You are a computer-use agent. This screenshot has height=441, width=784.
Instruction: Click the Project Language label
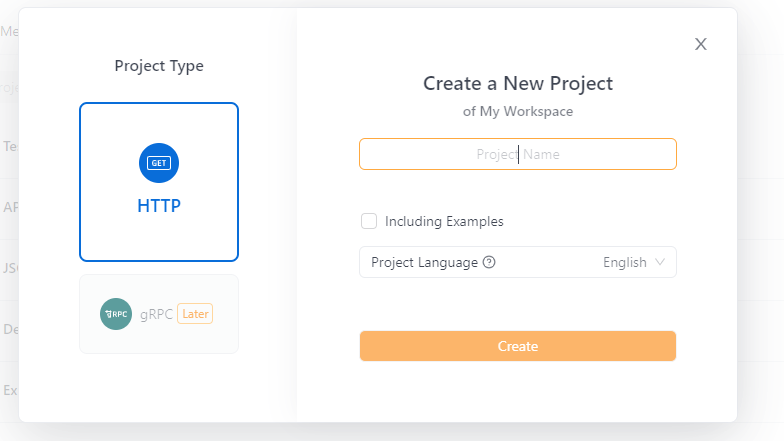pos(424,262)
